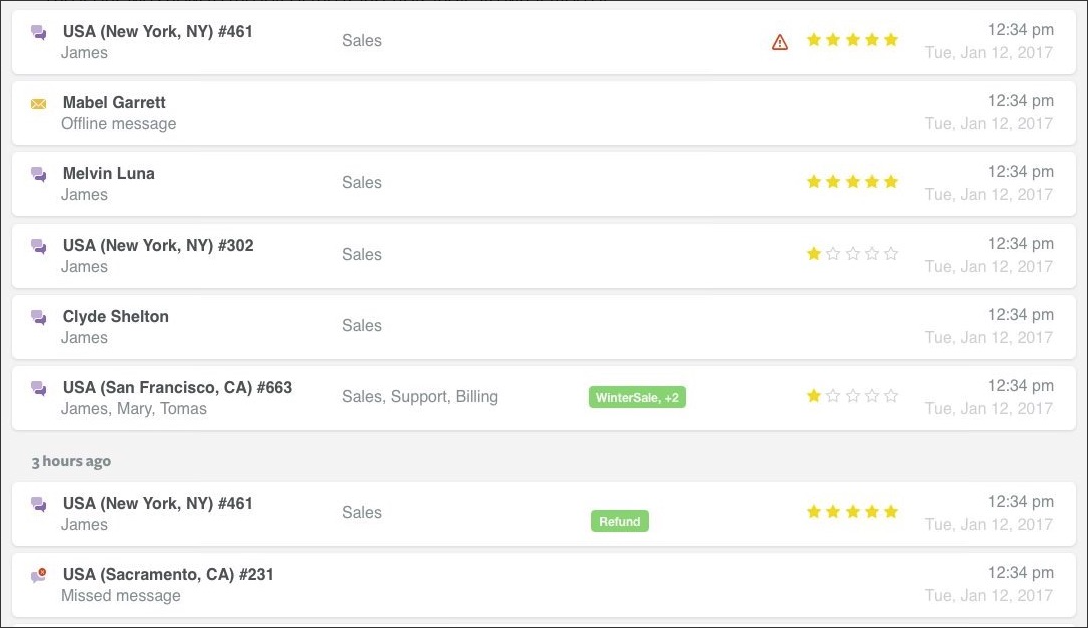Click the Refund tag badge

click(620, 521)
